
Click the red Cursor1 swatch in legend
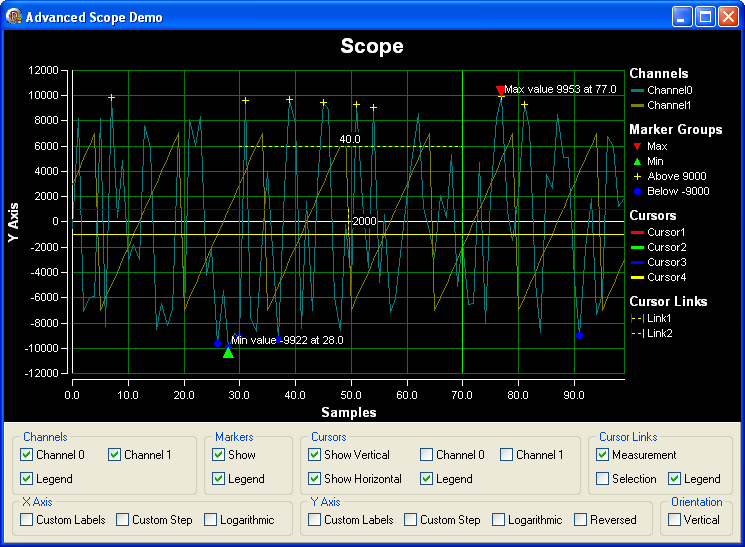[x=637, y=232]
